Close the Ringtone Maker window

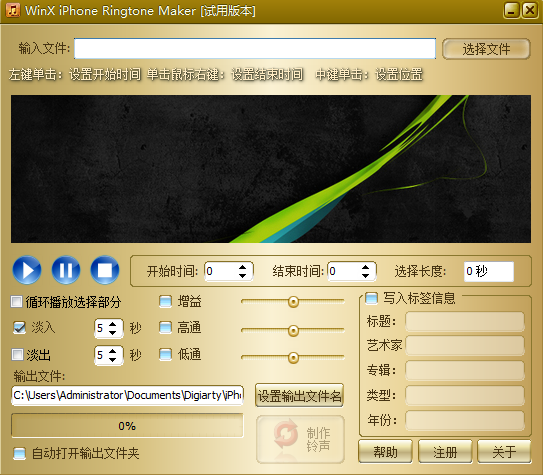click(x=530, y=10)
